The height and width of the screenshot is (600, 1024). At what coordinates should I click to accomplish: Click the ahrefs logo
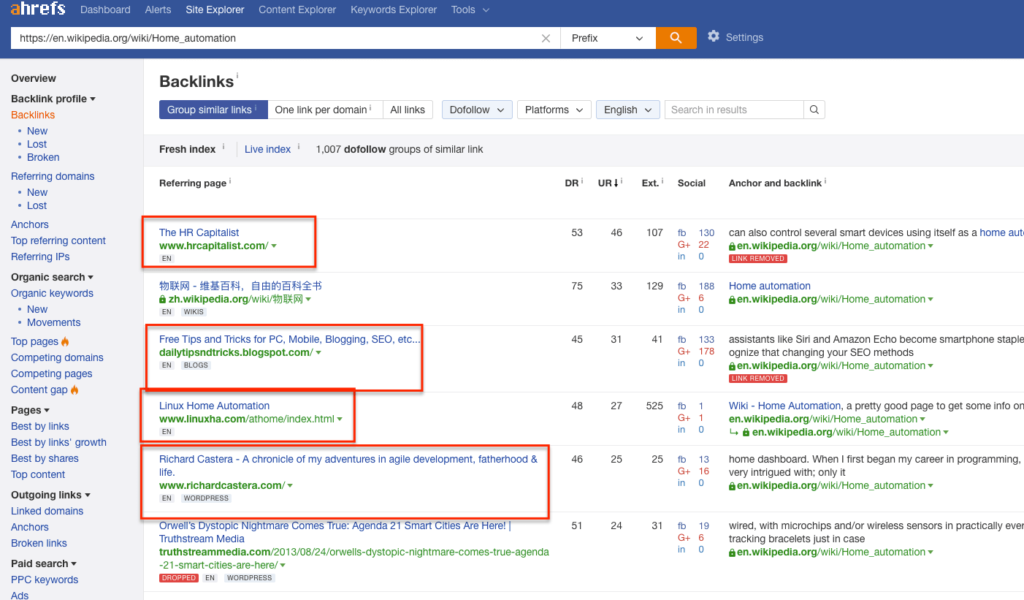(38, 8)
